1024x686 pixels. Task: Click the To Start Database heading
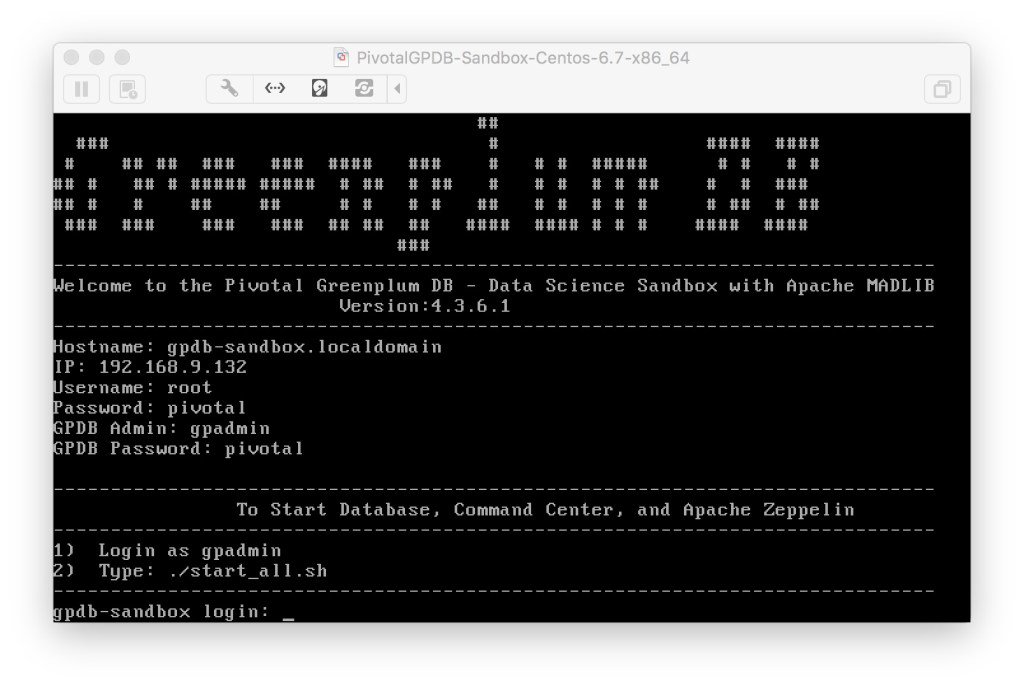[x=545, y=510]
